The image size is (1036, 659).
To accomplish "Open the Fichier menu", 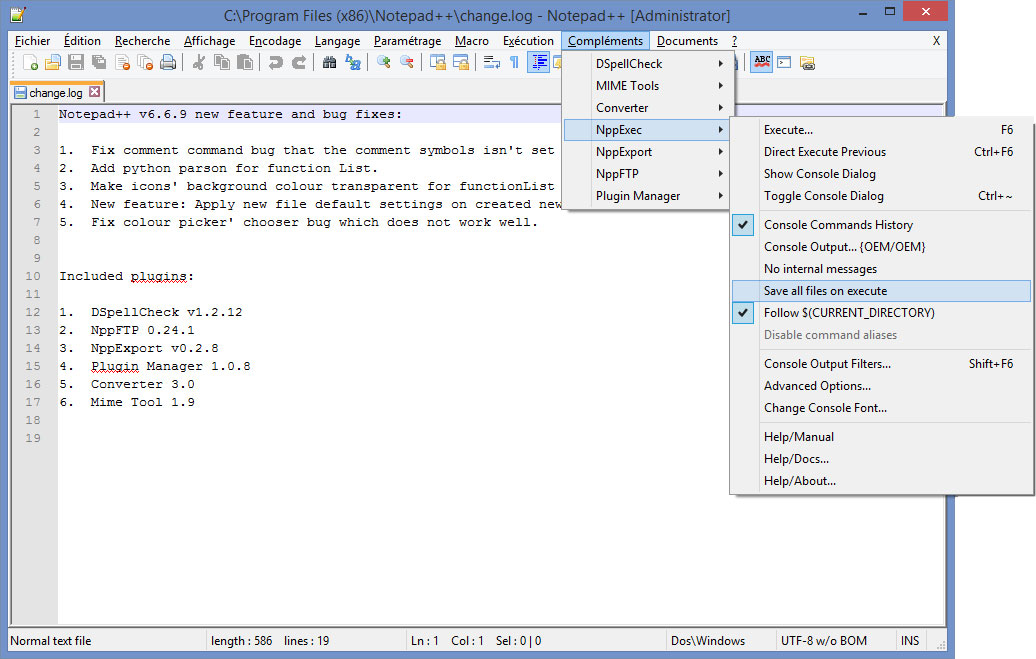I will tap(32, 41).
